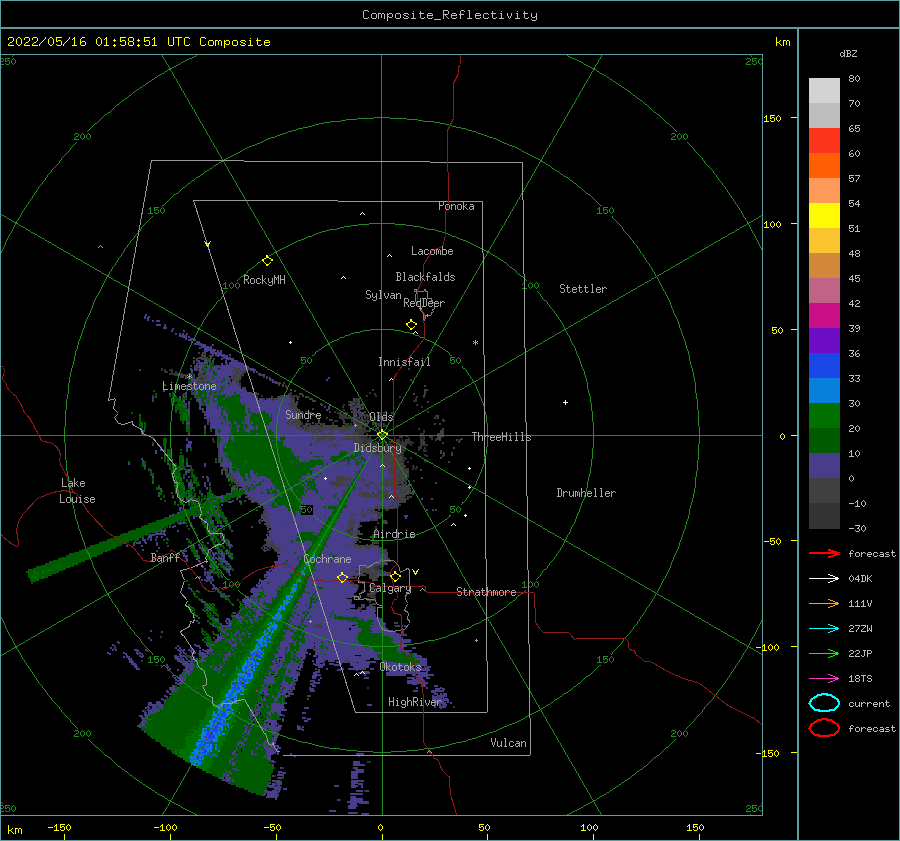Click the RockyMH label

264,280
